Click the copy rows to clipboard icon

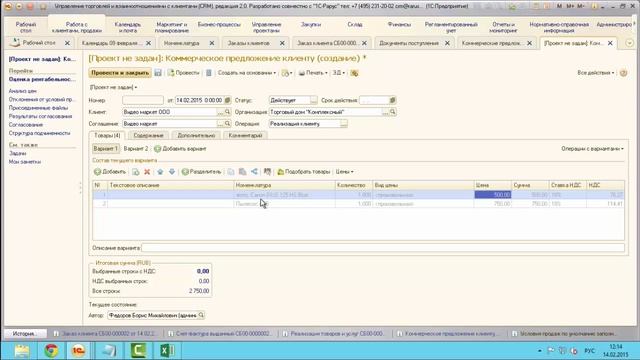(x=231, y=172)
